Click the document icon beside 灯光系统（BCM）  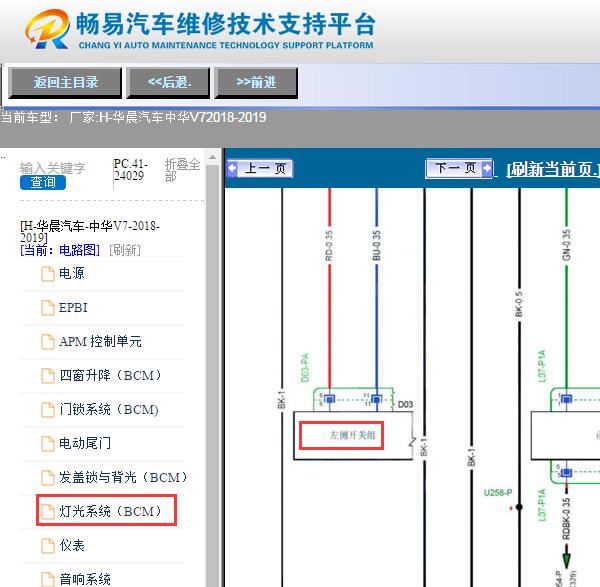(48, 512)
